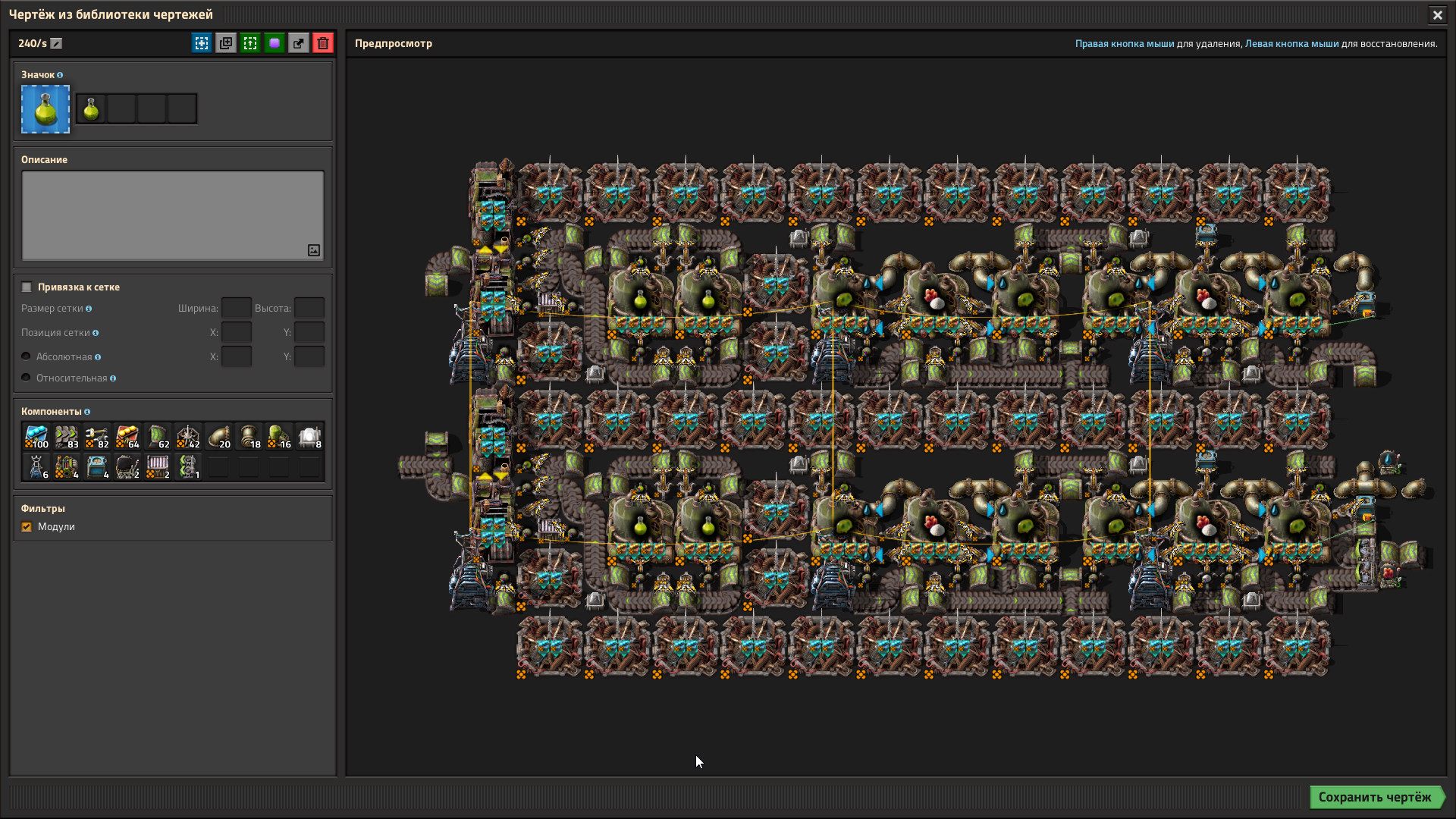This screenshot has height=819, width=1456.
Task: Click the pipe elbow component with count 20
Action: tap(218, 437)
